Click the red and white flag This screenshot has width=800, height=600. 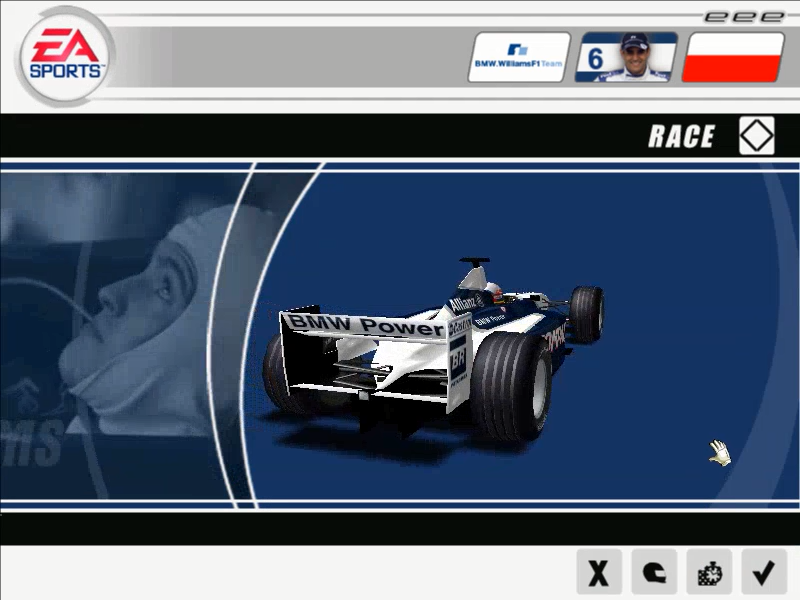733,57
